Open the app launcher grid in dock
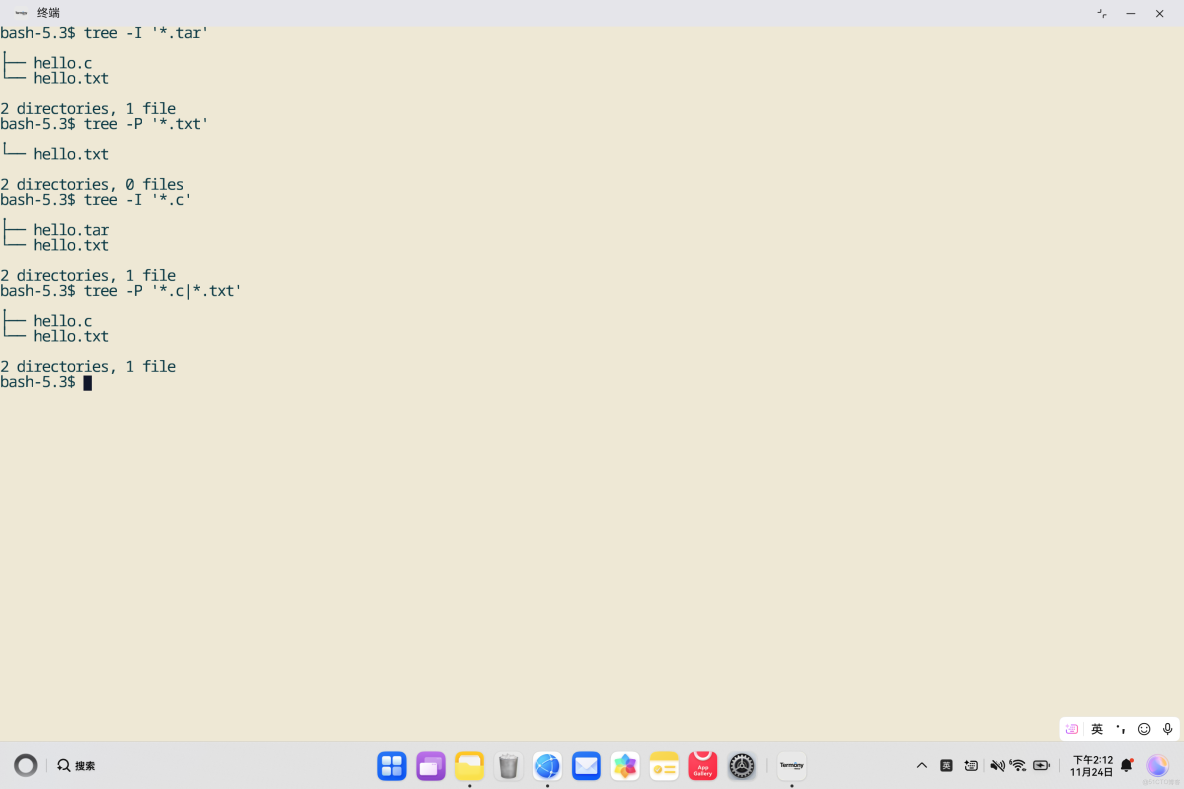1184x789 pixels. [391, 766]
